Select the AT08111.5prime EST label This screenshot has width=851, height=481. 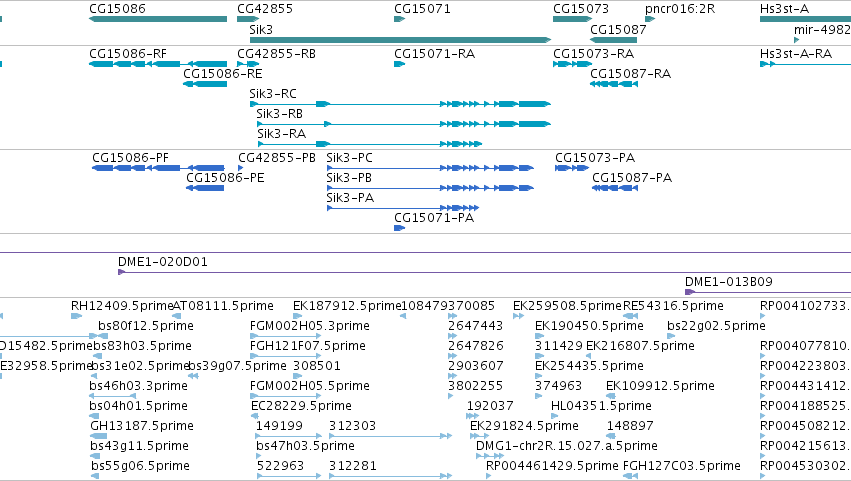(x=223, y=306)
